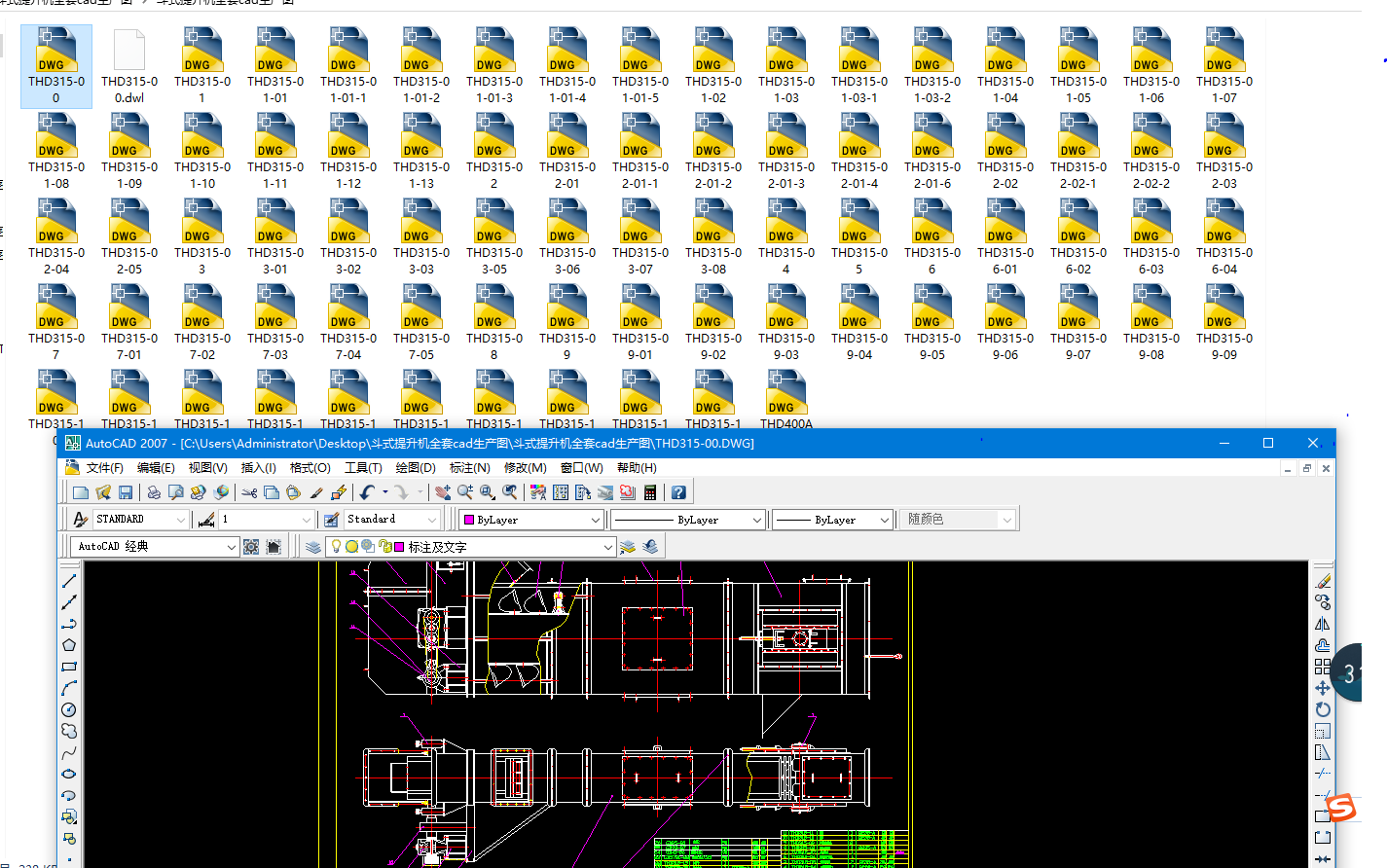Open the Workspace Settings gear icon
The width and height of the screenshot is (1387, 868).
click(251, 547)
